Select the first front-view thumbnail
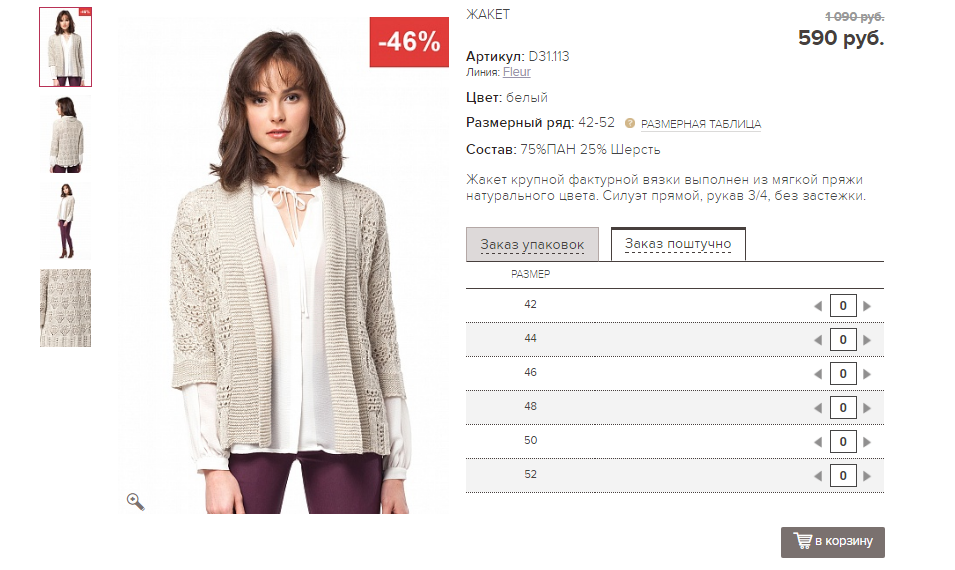 [x=65, y=47]
